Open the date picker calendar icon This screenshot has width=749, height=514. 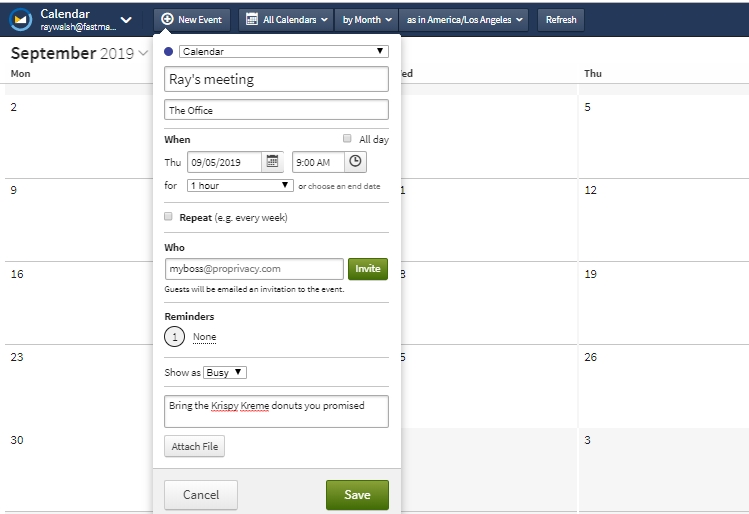click(272, 161)
